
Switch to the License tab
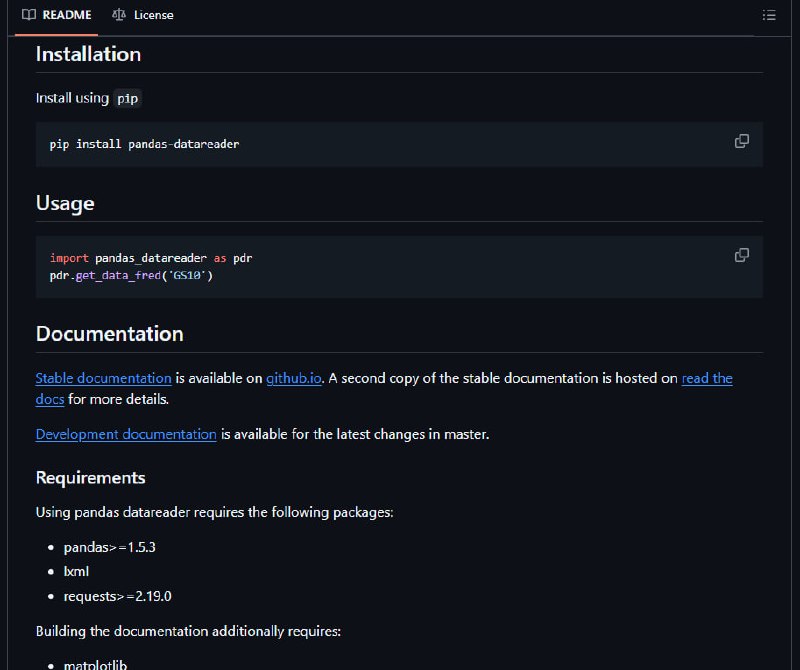coord(143,15)
